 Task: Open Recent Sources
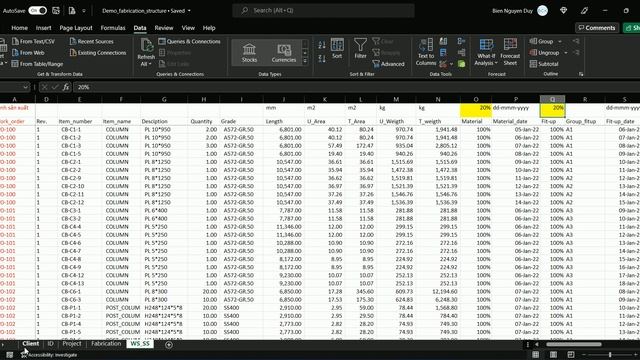point(91,41)
